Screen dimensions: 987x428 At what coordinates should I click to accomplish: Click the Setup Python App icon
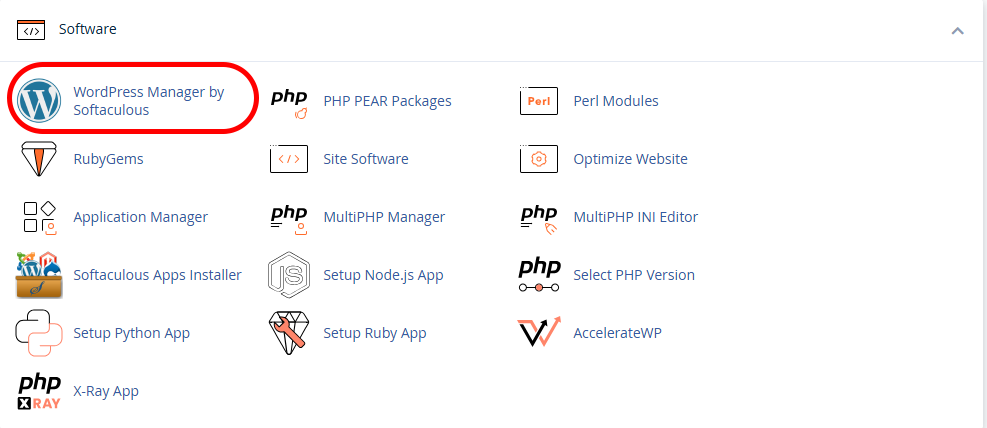pyautogui.click(x=38, y=333)
